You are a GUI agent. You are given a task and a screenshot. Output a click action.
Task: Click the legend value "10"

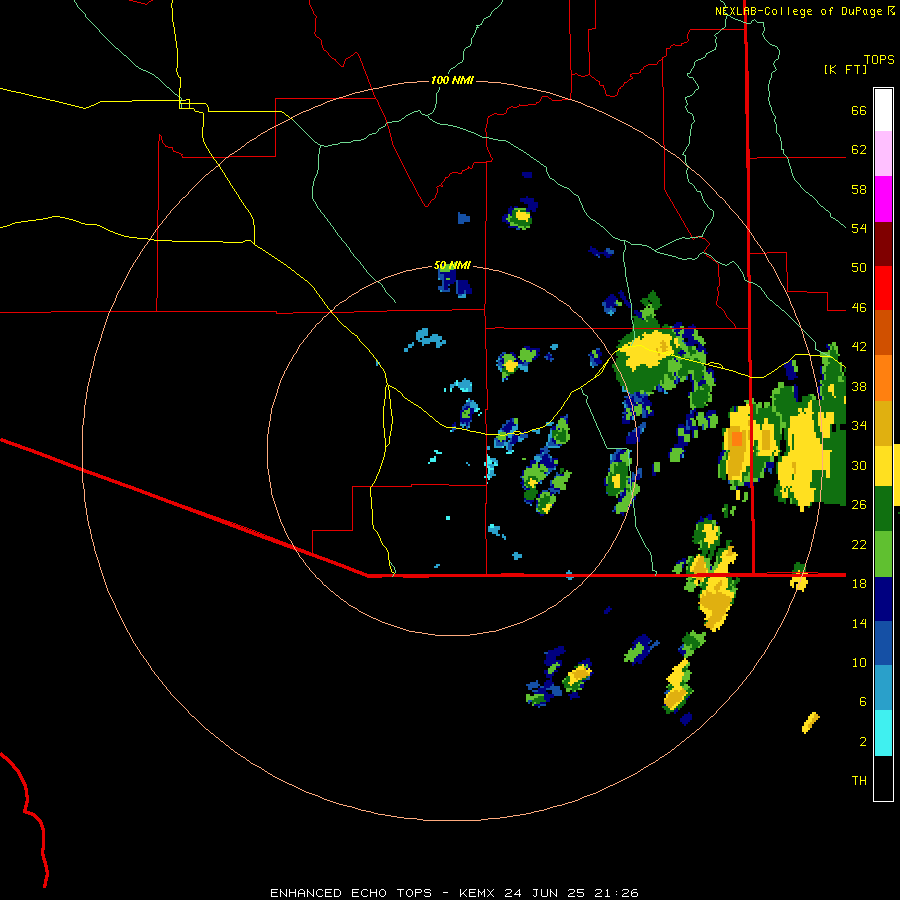click(x=859, y=662)
